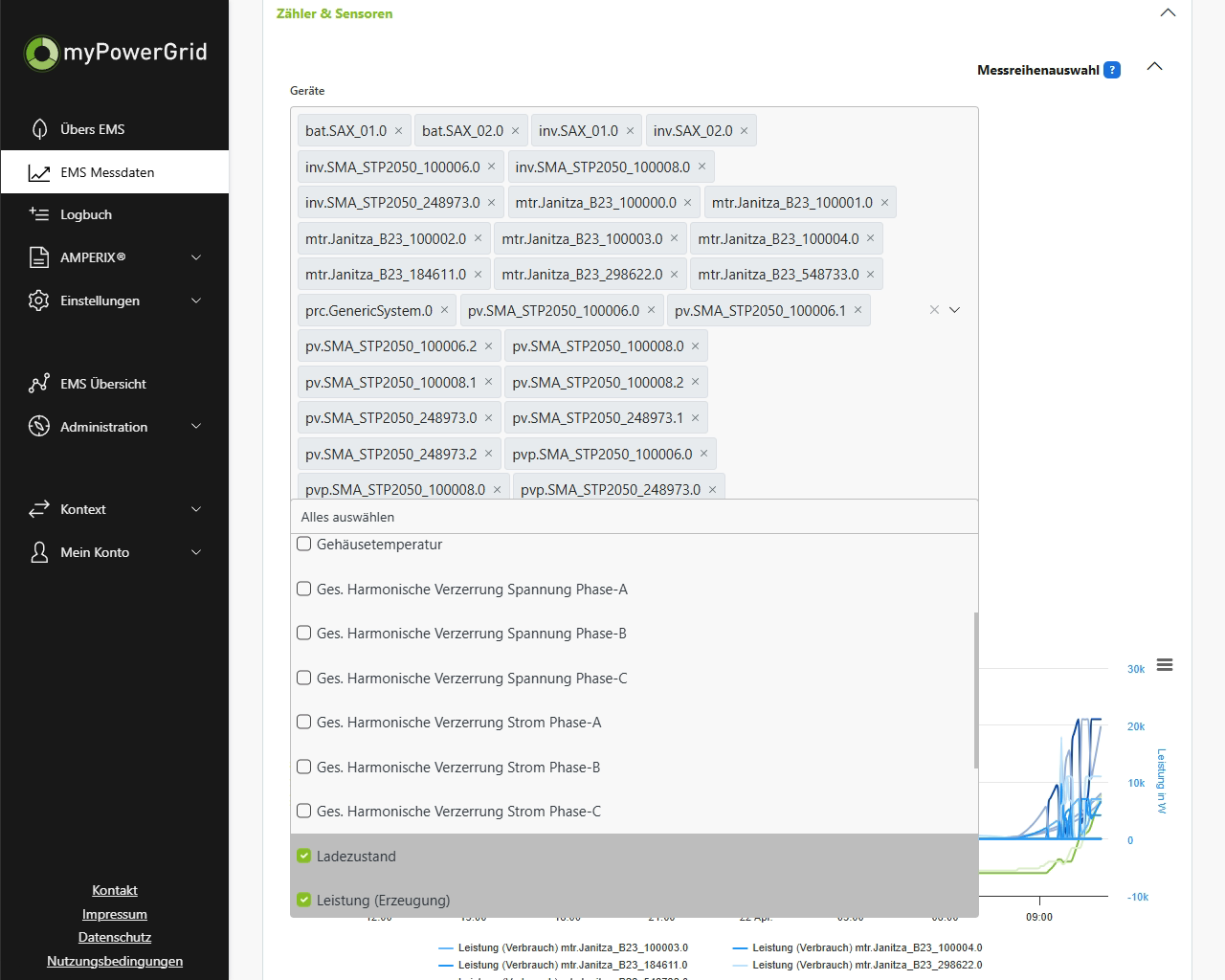1225x980 pixels.
Task: Toggle legend Leistung (Verbrauch) mtr.Janitza_B23_184611.0
Action: coord(563,965)
